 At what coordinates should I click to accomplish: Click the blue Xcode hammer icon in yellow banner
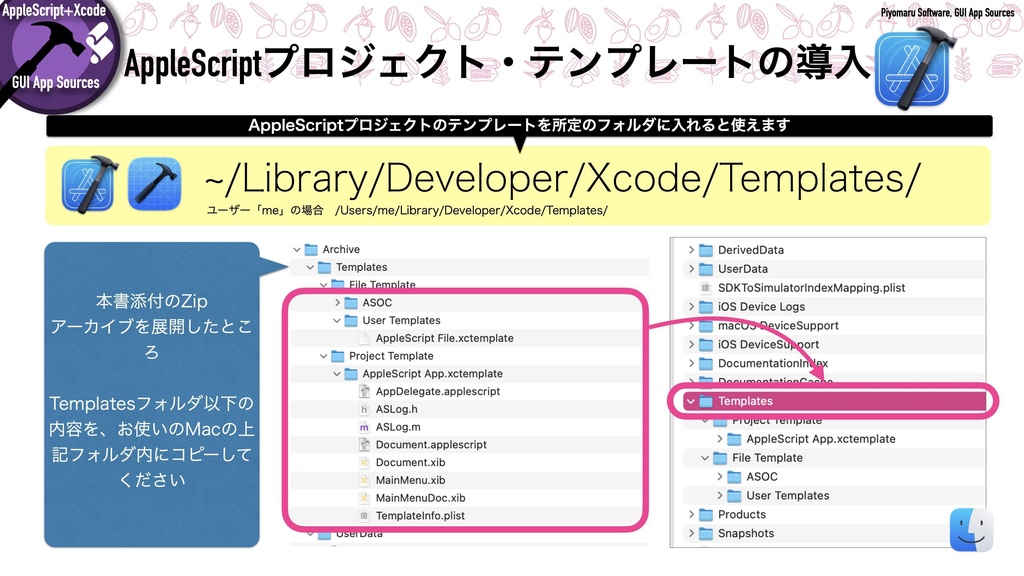pos(89,184)
